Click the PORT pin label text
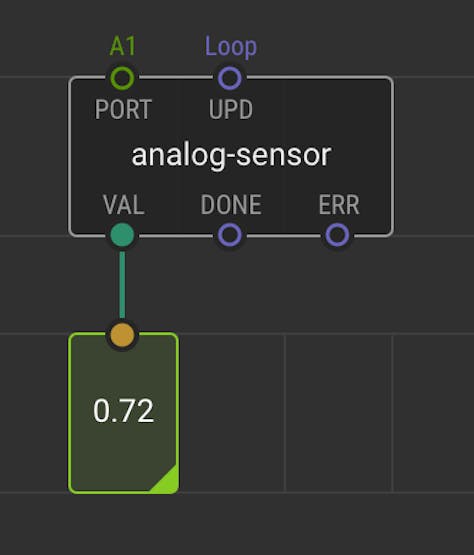This screenshot has width=474, height=555. tap(123, 109)
